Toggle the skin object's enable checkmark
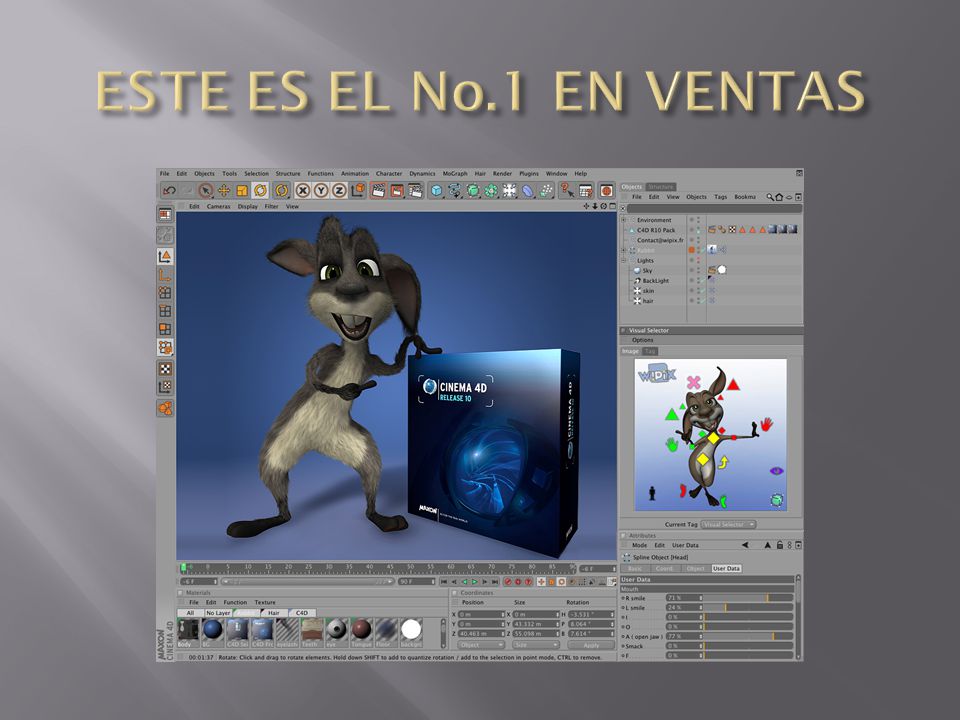This screenshot has width=960, height=720. coord(701,291)
